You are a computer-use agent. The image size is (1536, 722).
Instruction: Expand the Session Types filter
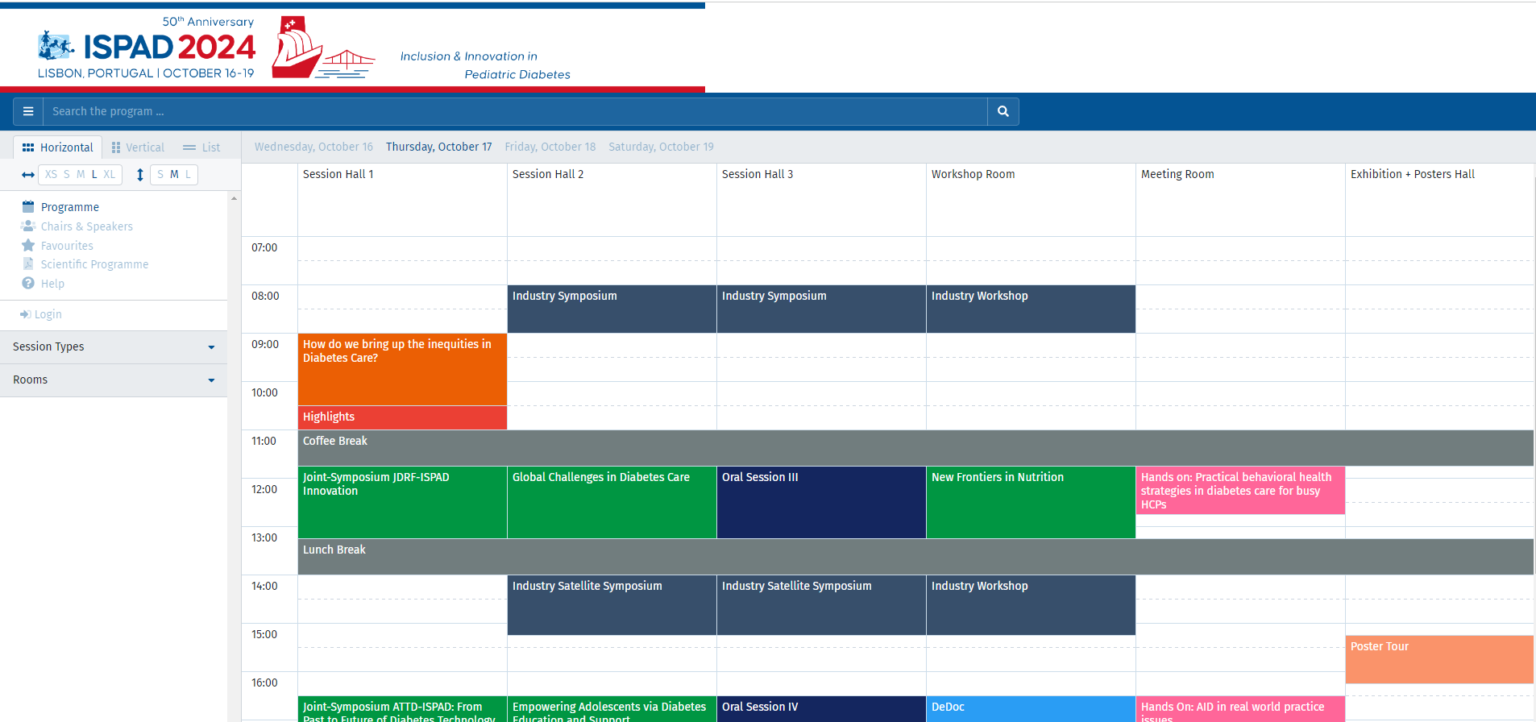(113, 347)
